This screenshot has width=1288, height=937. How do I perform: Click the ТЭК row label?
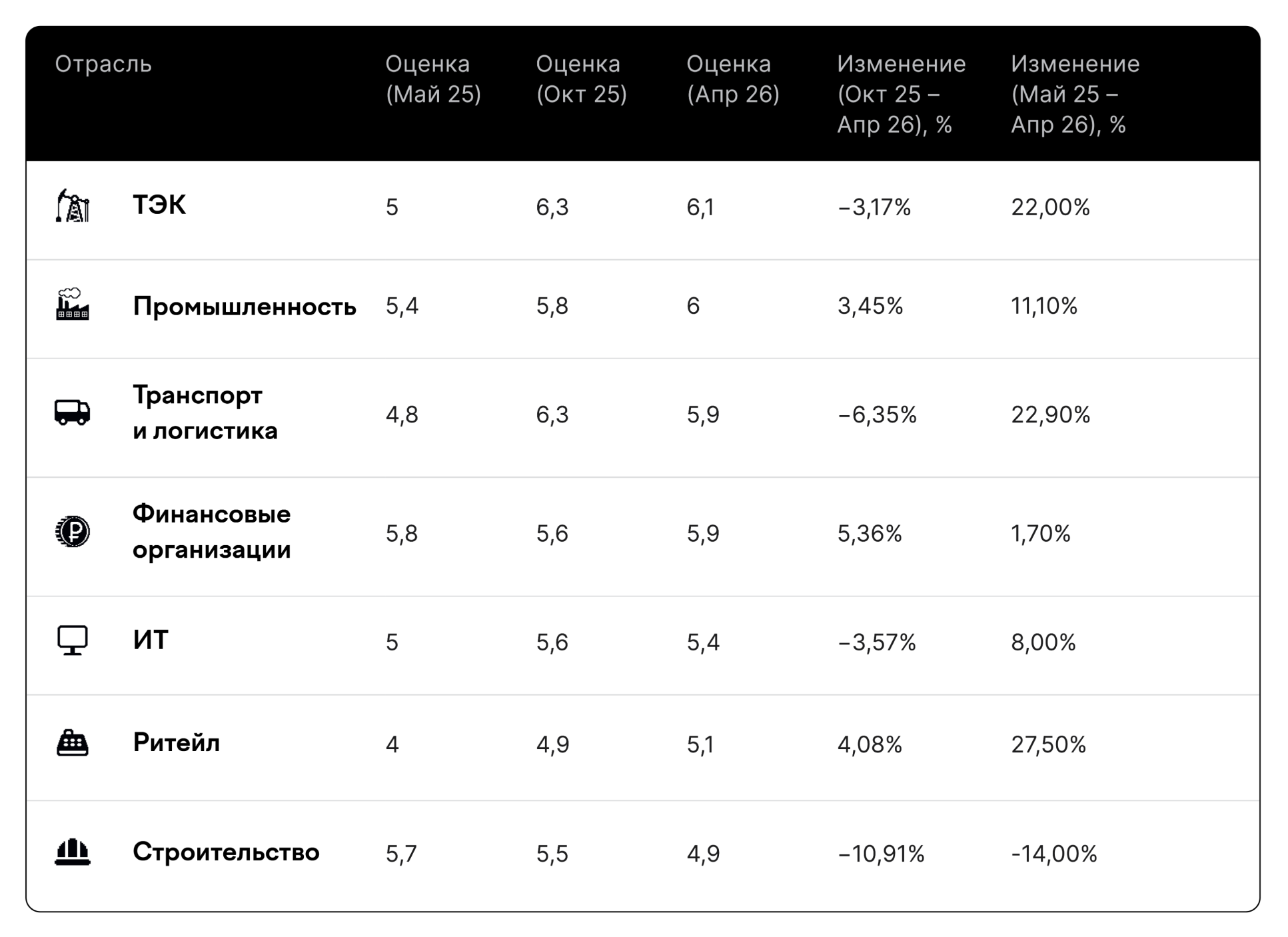(159, 205)
